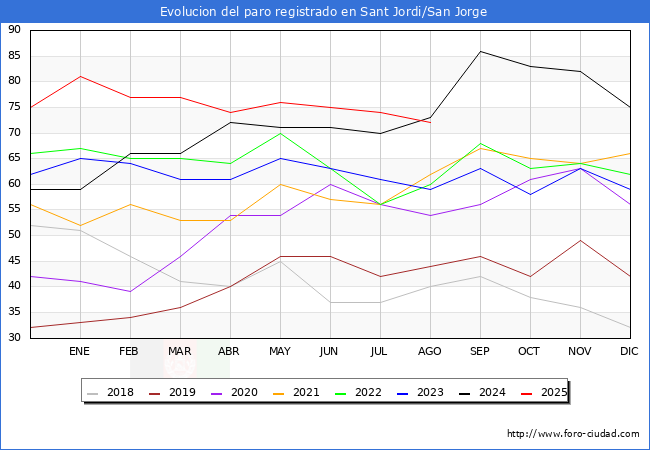Click the 2025 red line endpoint at AGO
This screenshot has height=450, width=650.
[x=430, y=123]
